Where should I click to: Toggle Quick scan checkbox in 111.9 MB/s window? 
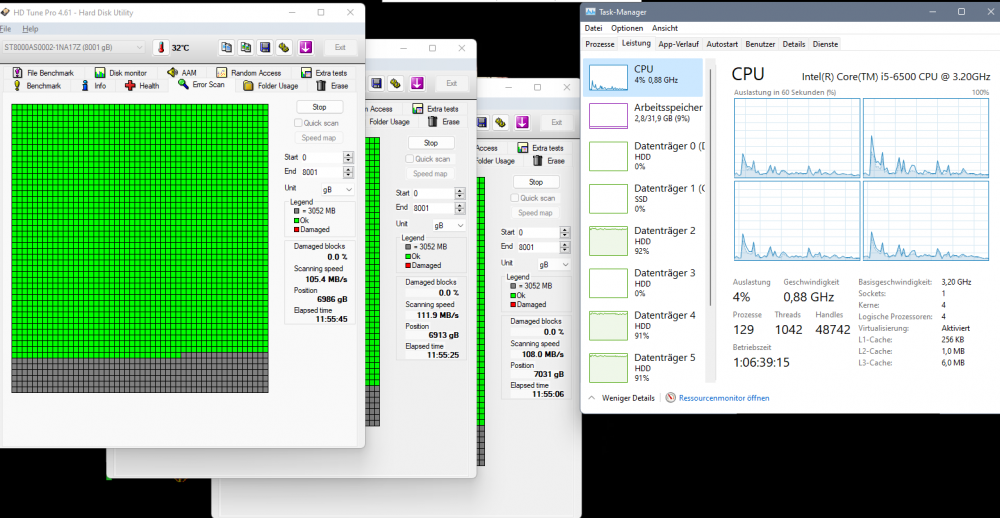pyautogui.click(x=409, y=159)
